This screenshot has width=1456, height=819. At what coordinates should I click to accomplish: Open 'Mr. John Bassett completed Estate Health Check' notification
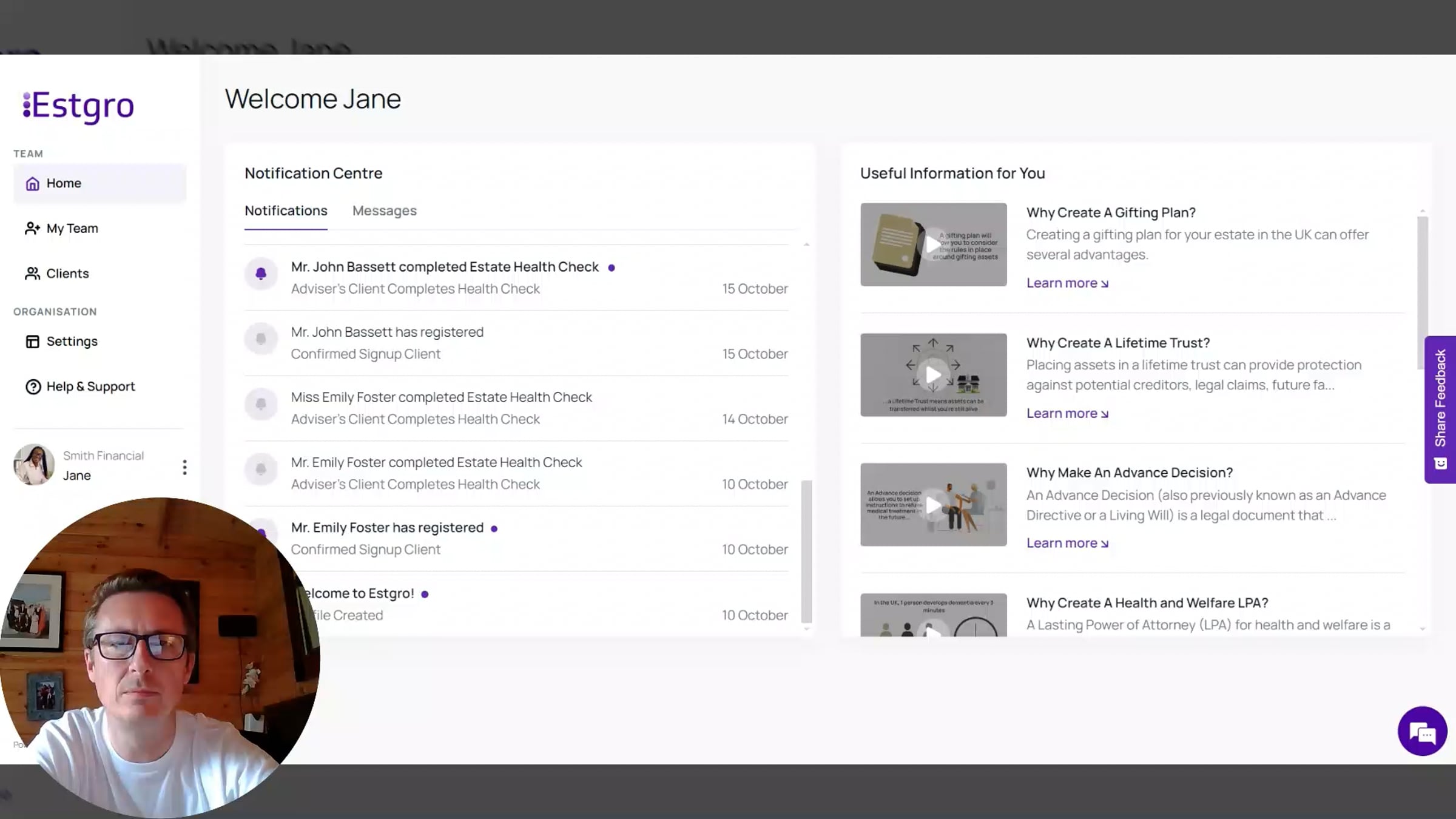[x=516, y=278]
